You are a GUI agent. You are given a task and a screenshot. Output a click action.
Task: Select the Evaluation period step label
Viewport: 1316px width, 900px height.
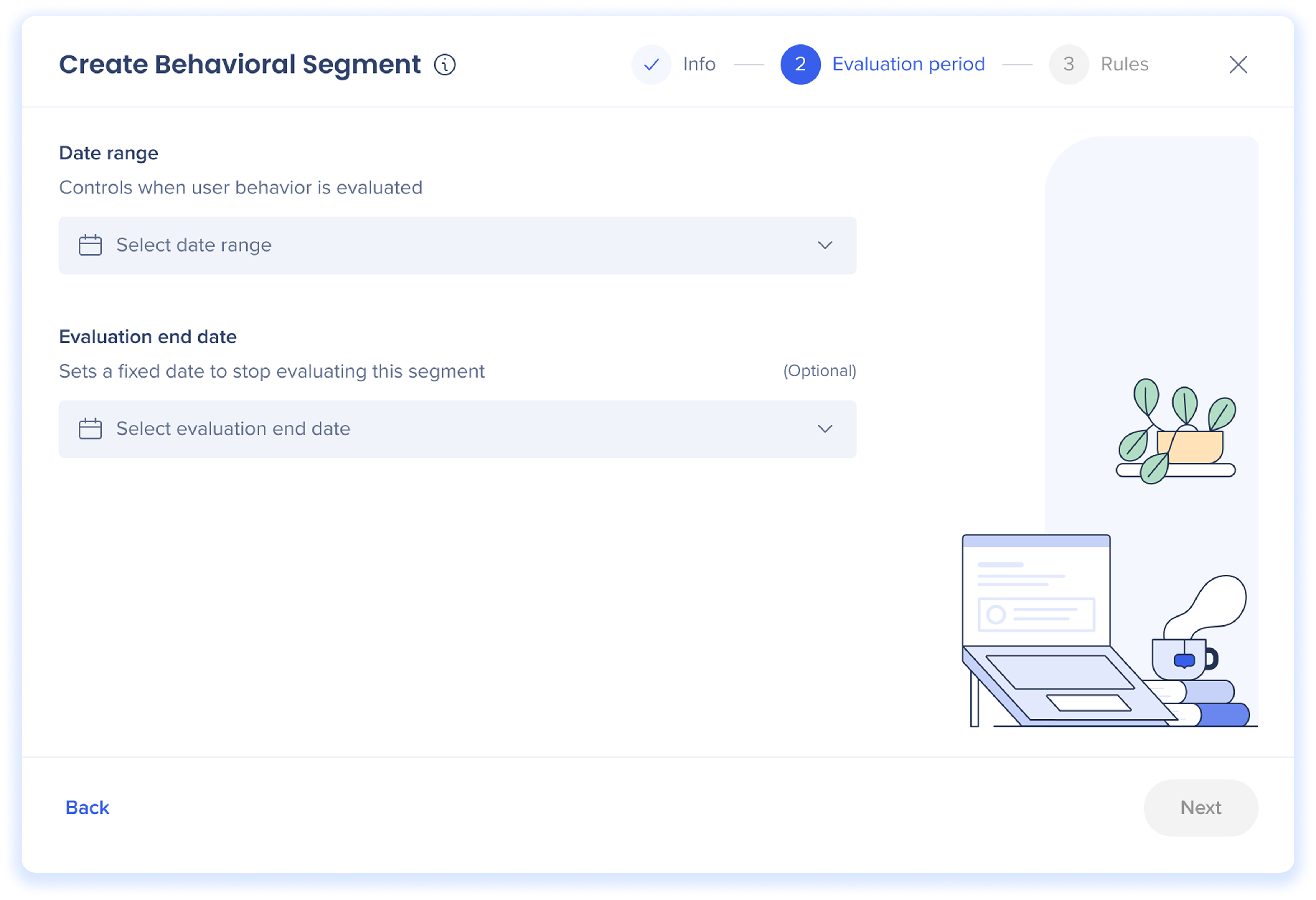click(x=908, y=65)
